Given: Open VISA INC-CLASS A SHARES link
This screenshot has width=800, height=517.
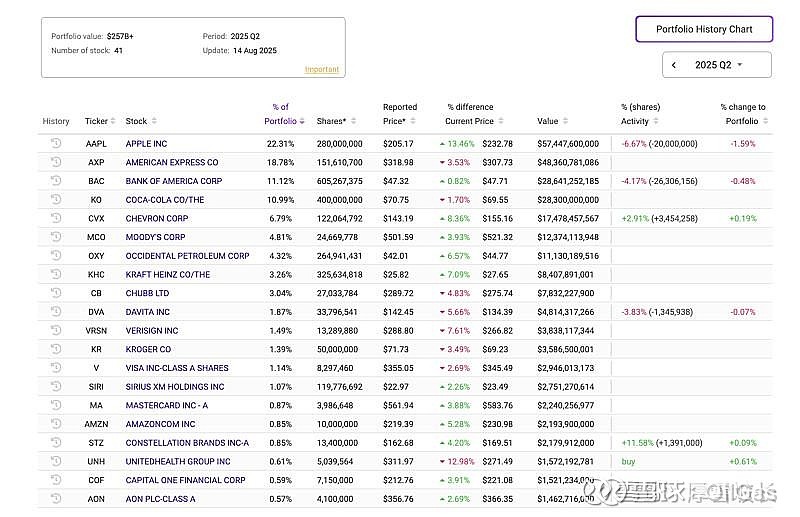Looking at the screenshot, I should pyautogui.click(x=177, y=368).
